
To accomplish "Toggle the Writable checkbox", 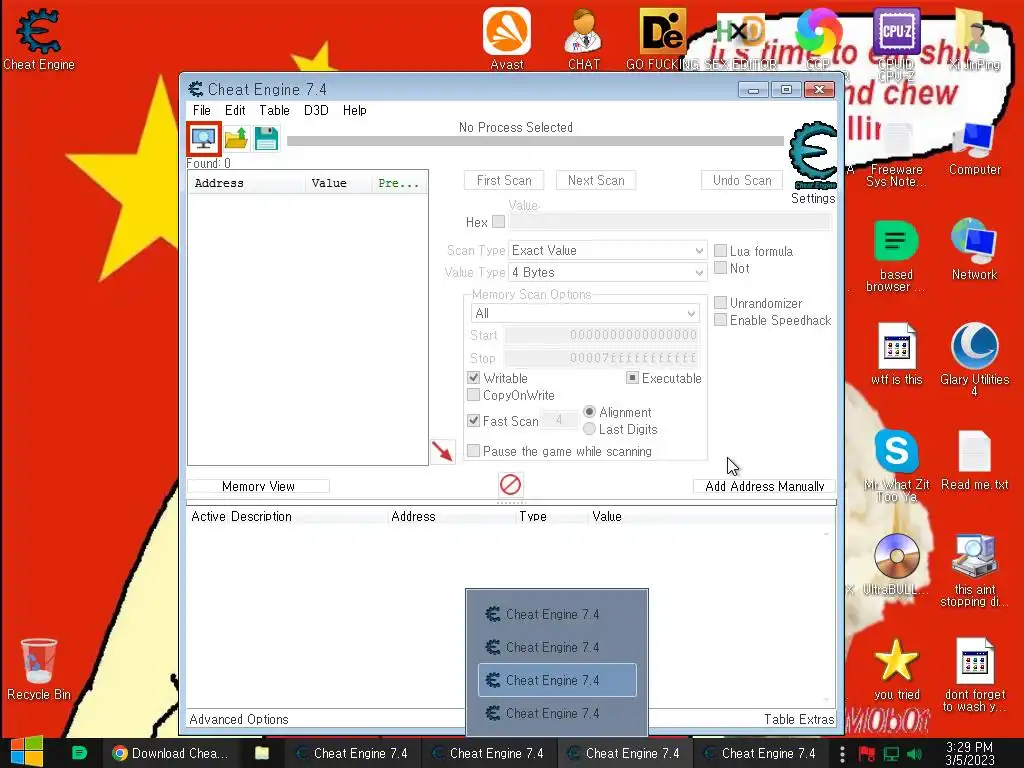I will coord(473,377).
